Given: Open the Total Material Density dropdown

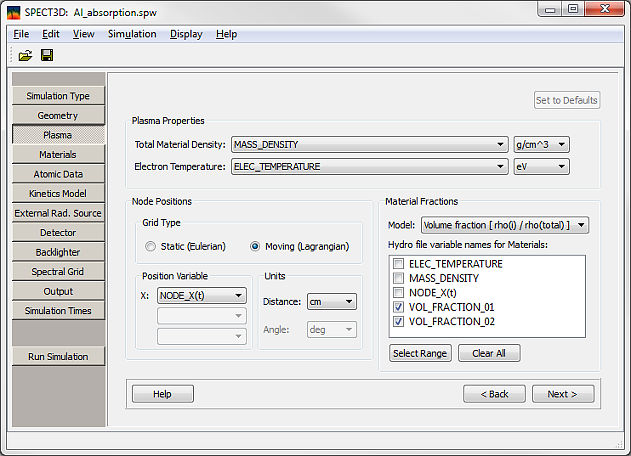Looking at the screenshot, I should coord(369,144).
